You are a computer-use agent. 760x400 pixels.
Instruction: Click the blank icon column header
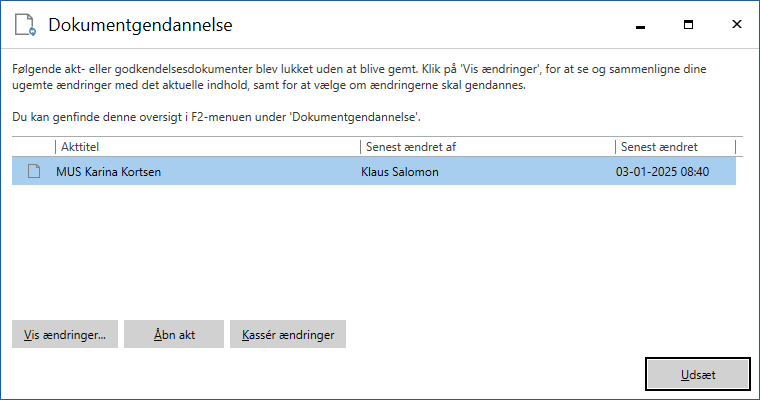[33, 147]
